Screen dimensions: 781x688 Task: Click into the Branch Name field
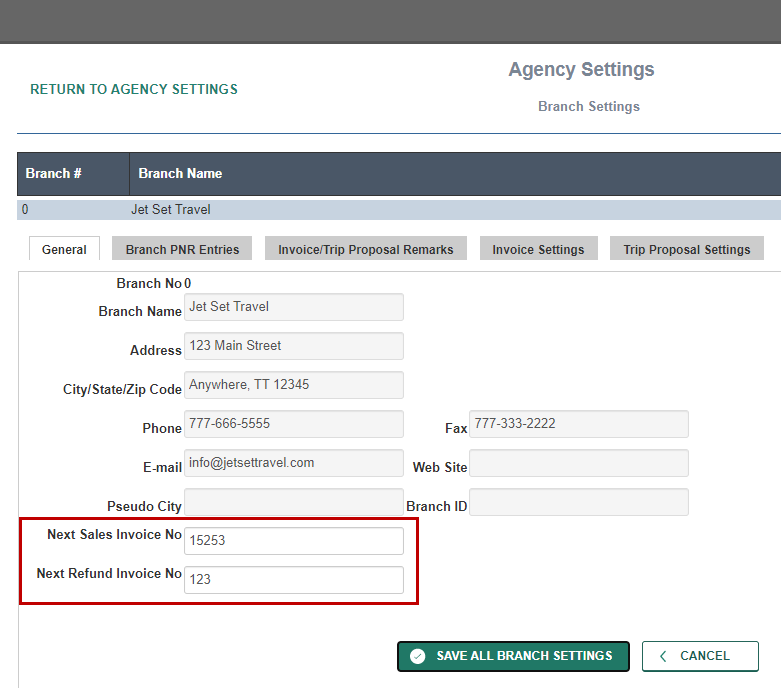click(294, 307)
